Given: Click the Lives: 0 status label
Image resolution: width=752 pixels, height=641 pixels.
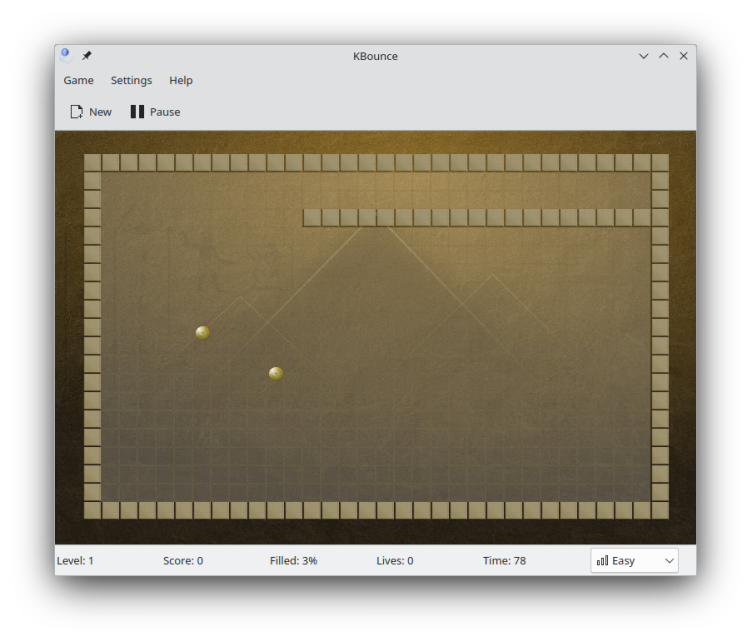Looking at the screenshot, I should coord(395,561).
